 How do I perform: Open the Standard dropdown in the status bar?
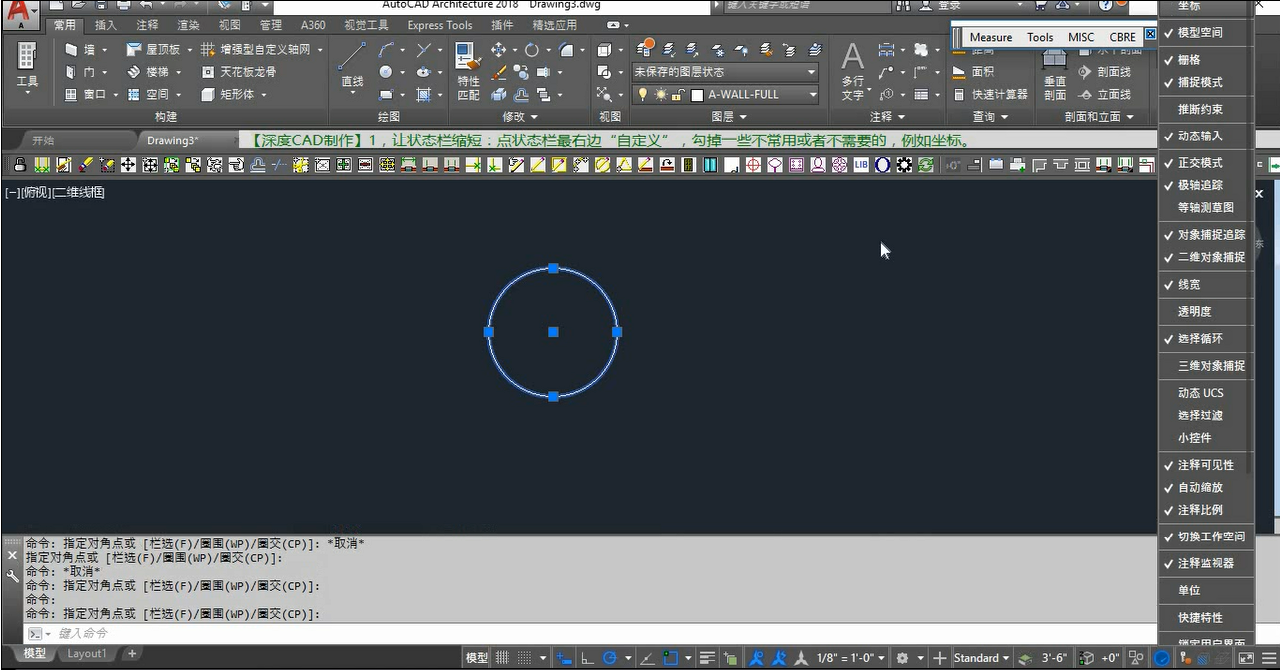[x=982, y=658]
